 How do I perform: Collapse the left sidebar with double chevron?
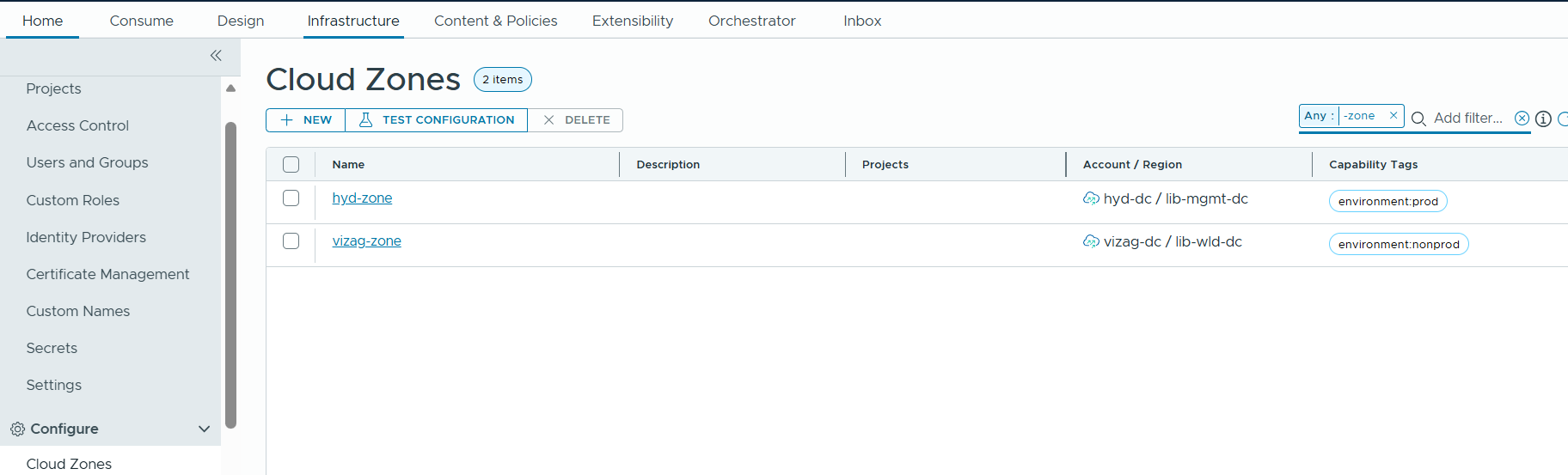pyautogui.click(x=216, y=56)
